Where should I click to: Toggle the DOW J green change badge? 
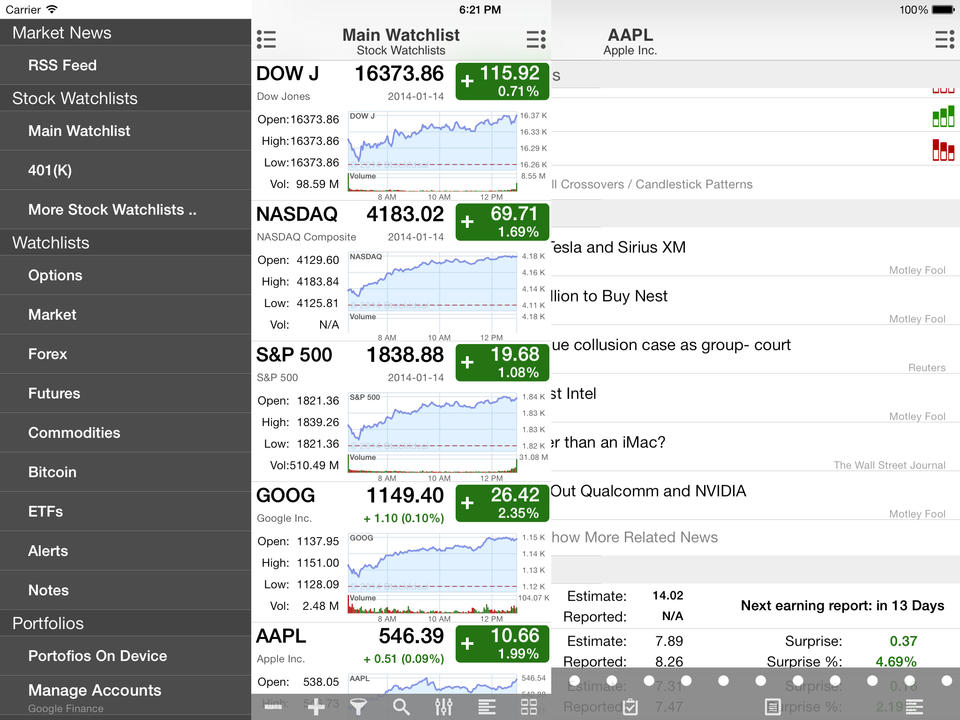(x=502, y=81)
